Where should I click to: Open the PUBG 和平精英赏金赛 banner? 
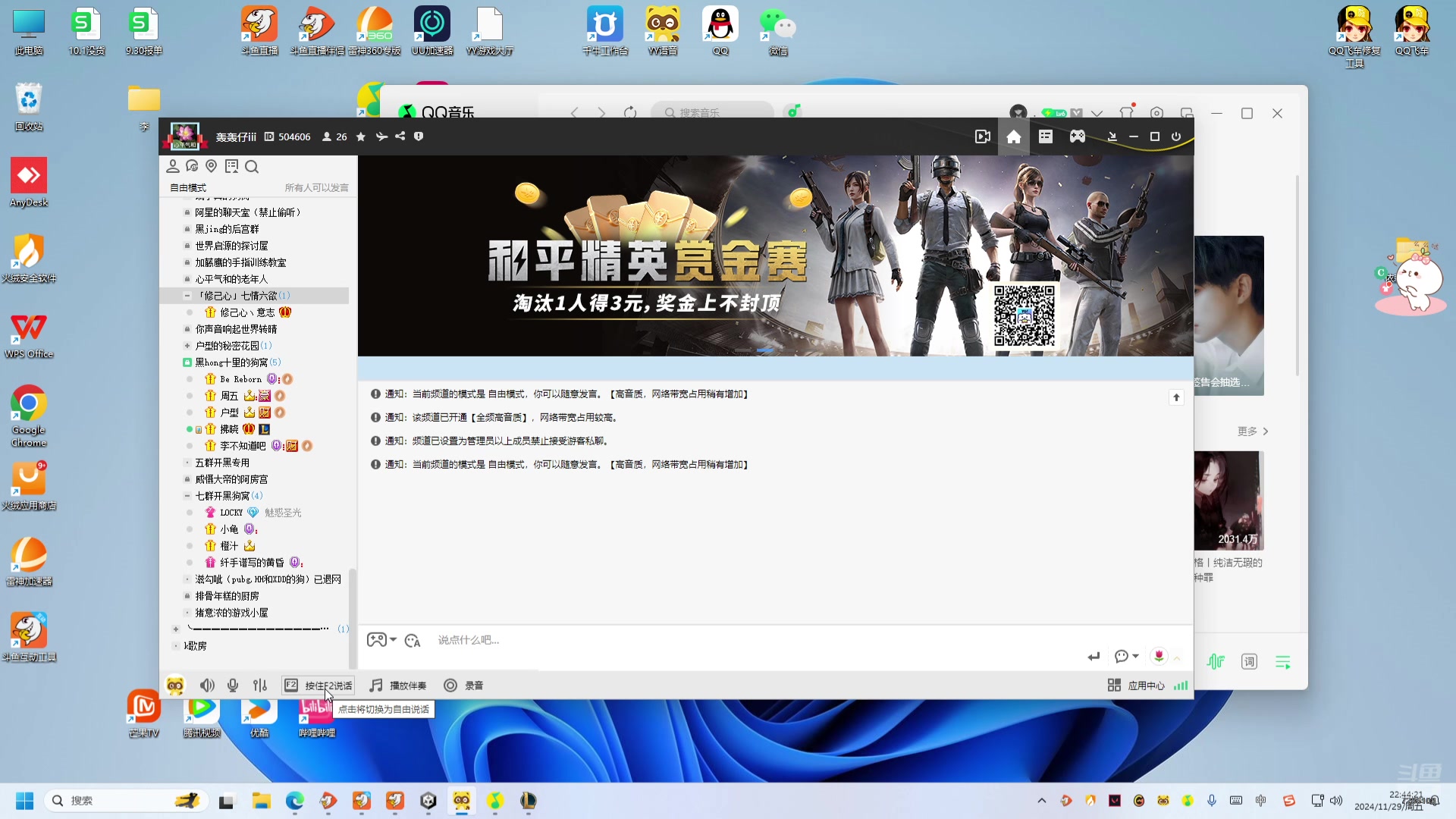click(775, 256)
